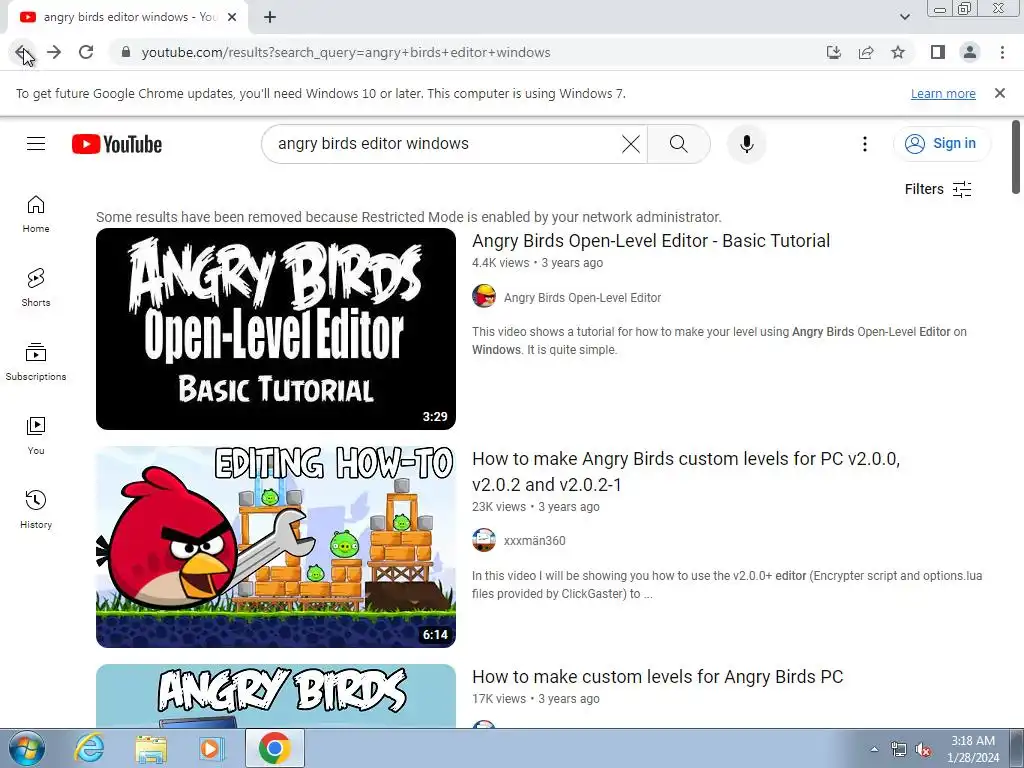Open the Chrome three-dot menu
This screenshot has height=768, width=1024.
1002,52
